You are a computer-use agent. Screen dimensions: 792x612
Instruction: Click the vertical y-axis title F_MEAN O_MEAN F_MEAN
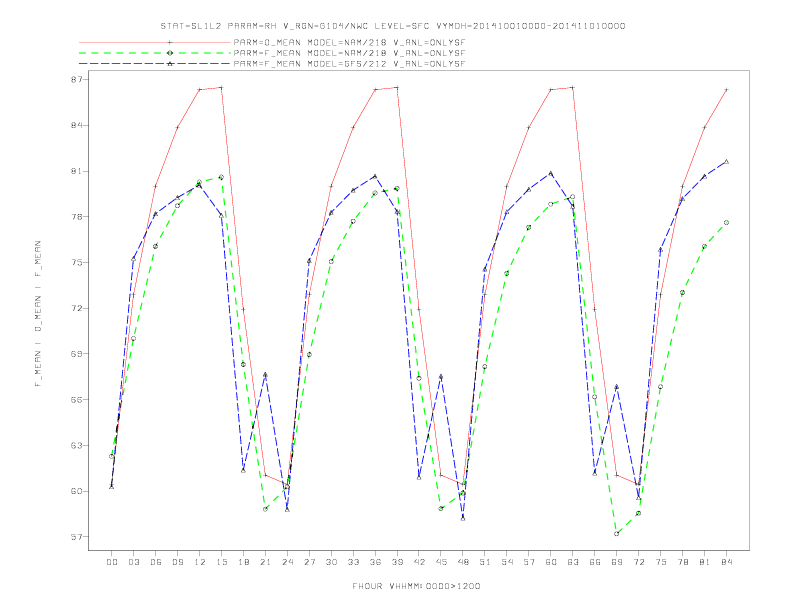[38, 314]
